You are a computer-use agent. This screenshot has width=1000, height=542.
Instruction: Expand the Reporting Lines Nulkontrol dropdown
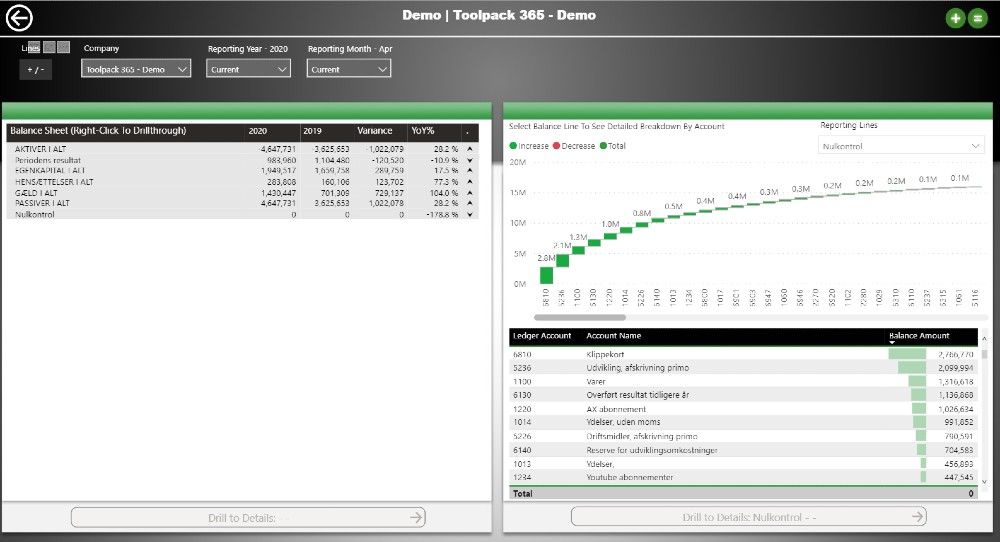[901, 146]
